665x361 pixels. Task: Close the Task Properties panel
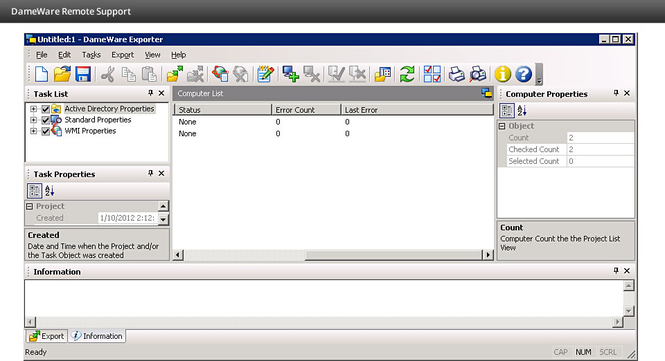162,173
